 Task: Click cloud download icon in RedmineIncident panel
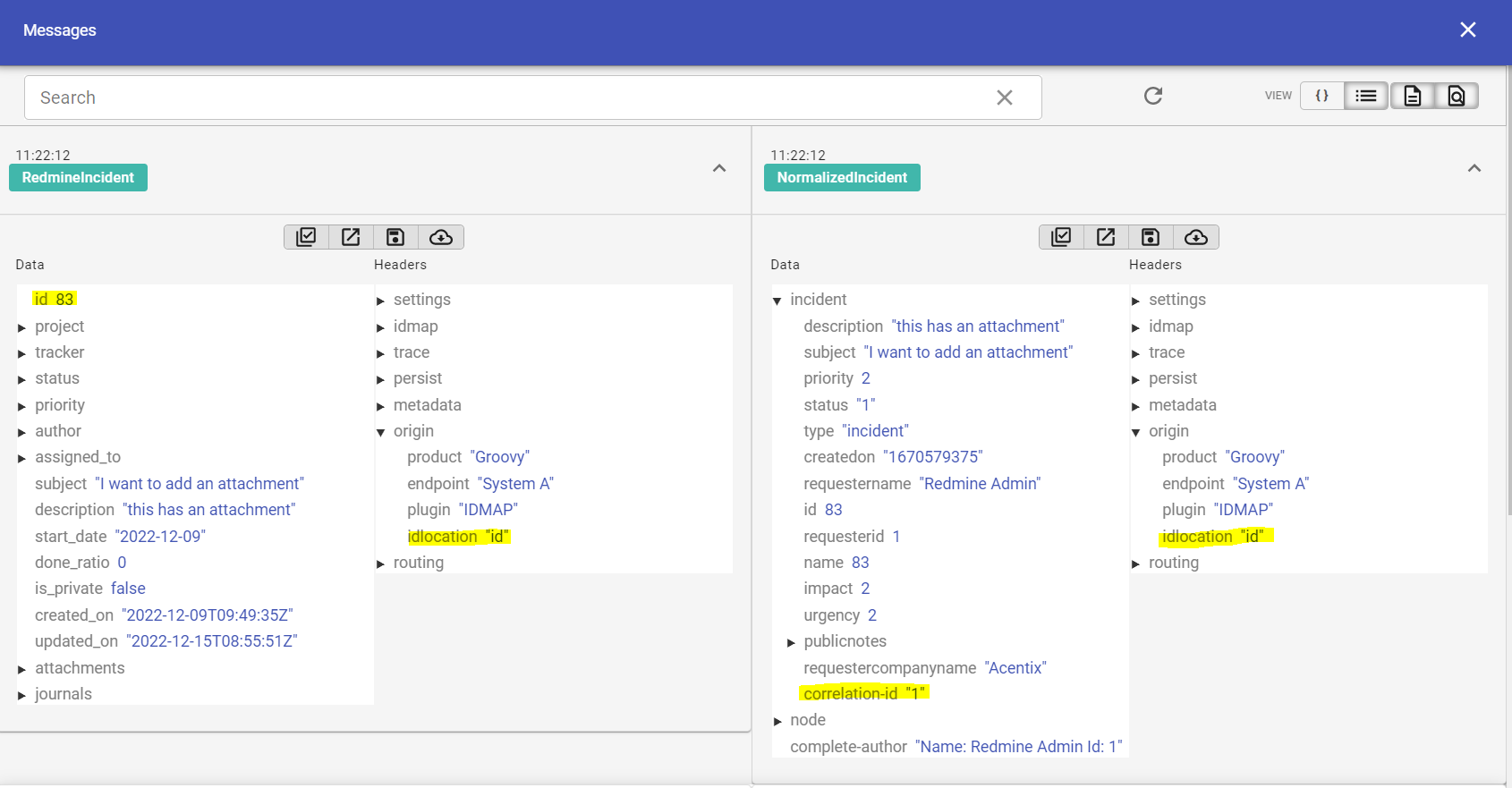pos(441,237)
